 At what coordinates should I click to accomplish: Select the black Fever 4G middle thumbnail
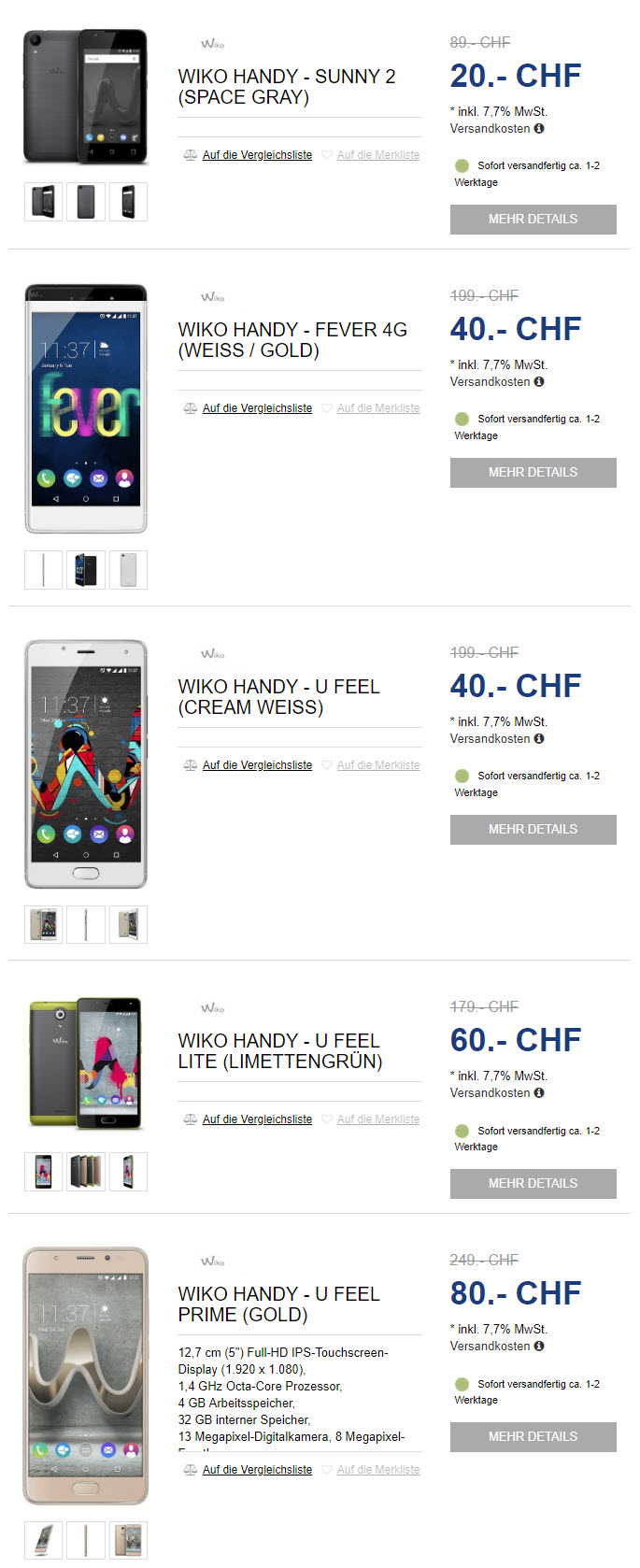[x=86, y=570]
